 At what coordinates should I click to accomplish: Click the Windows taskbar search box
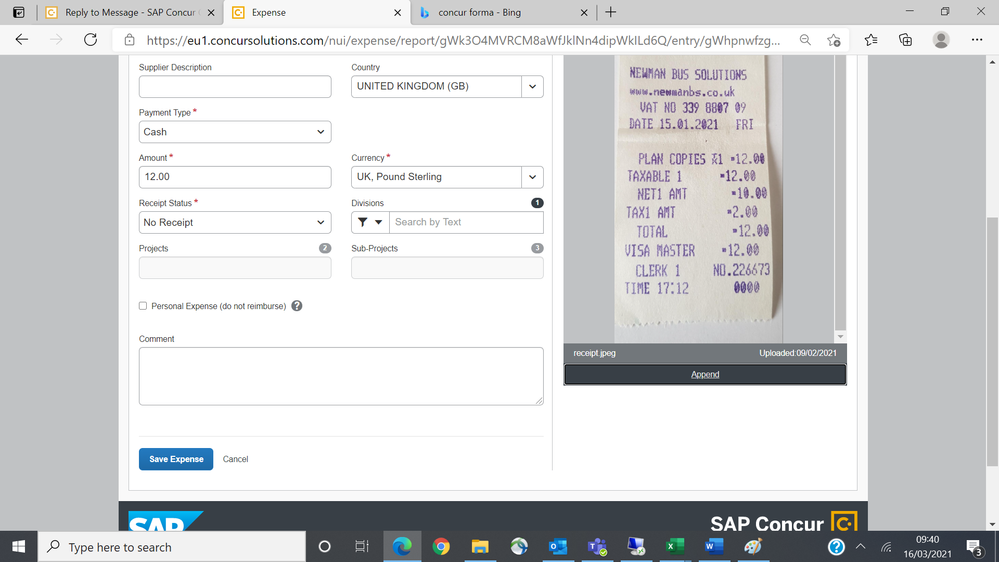(x=172, y=547)
